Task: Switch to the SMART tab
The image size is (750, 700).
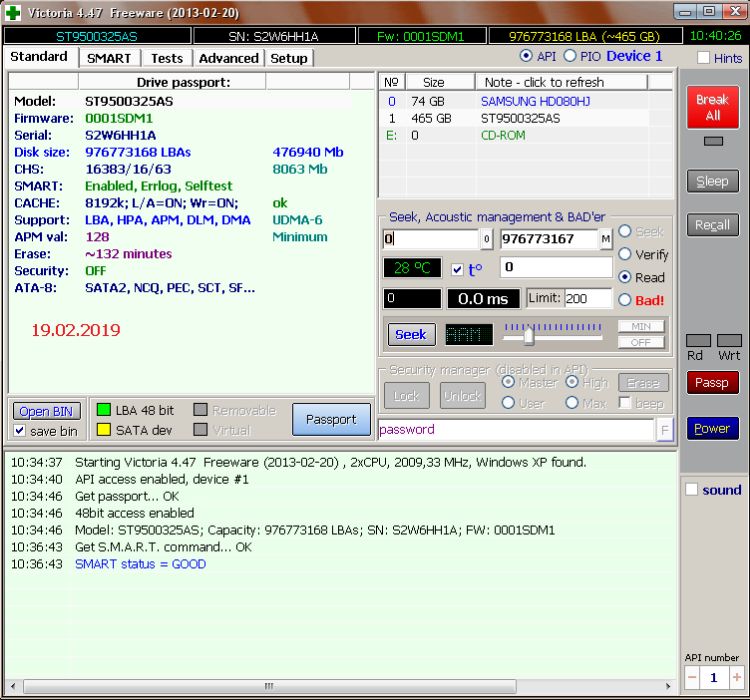Action: click(x=109, y=58)
